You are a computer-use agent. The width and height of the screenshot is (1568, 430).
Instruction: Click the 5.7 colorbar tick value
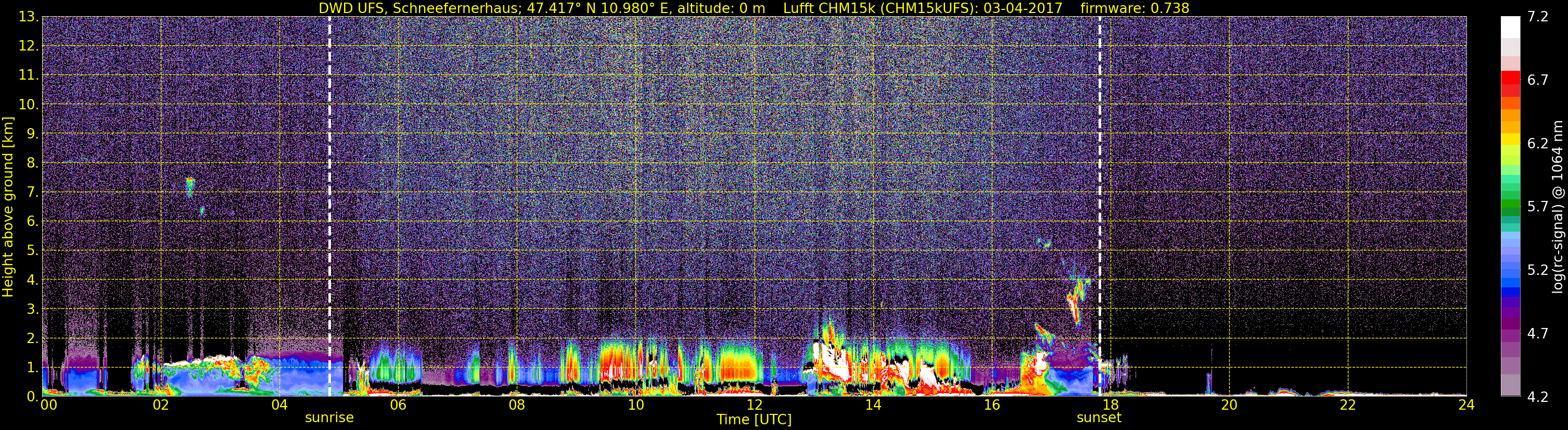(x=1538, y=207)
